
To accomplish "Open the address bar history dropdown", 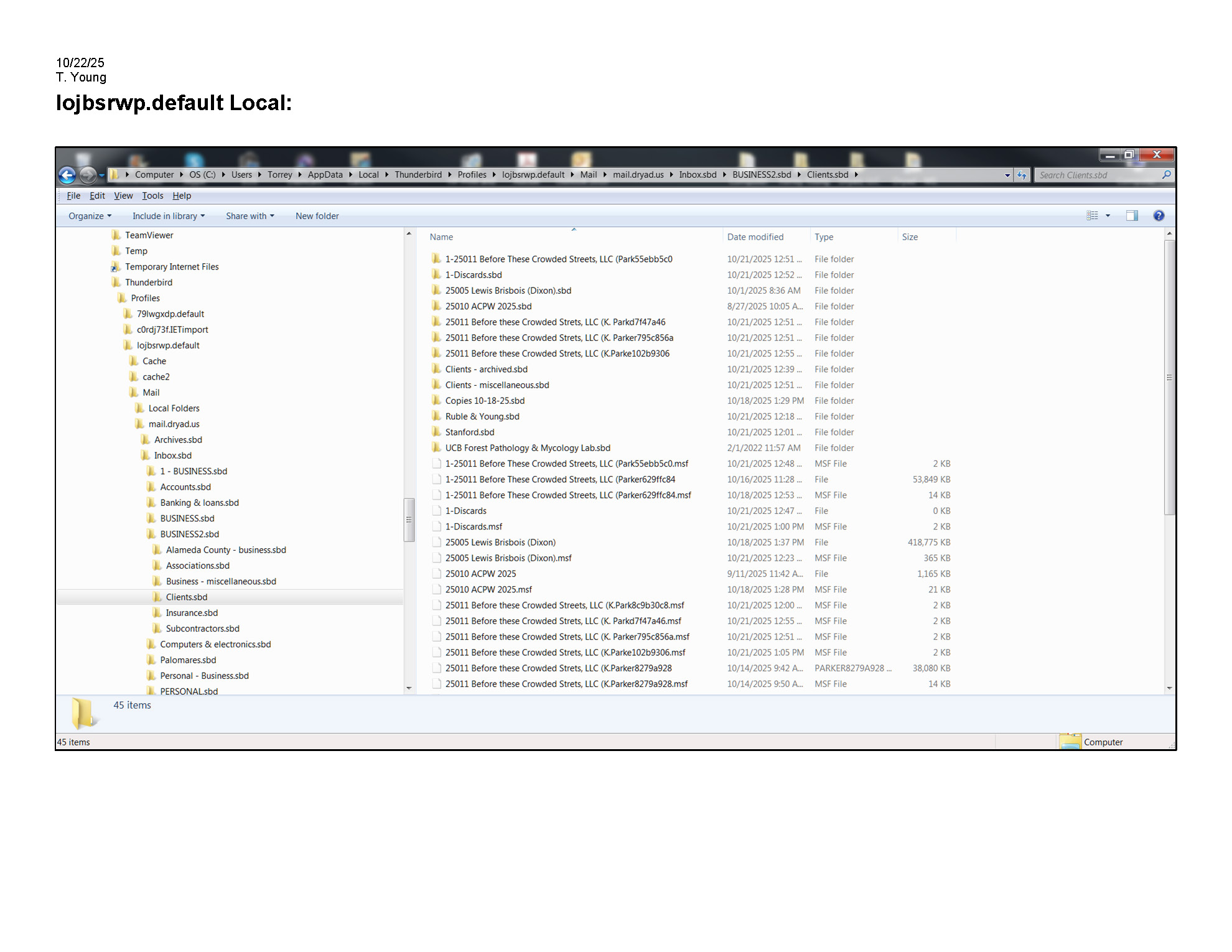I will click(1007, 175).
